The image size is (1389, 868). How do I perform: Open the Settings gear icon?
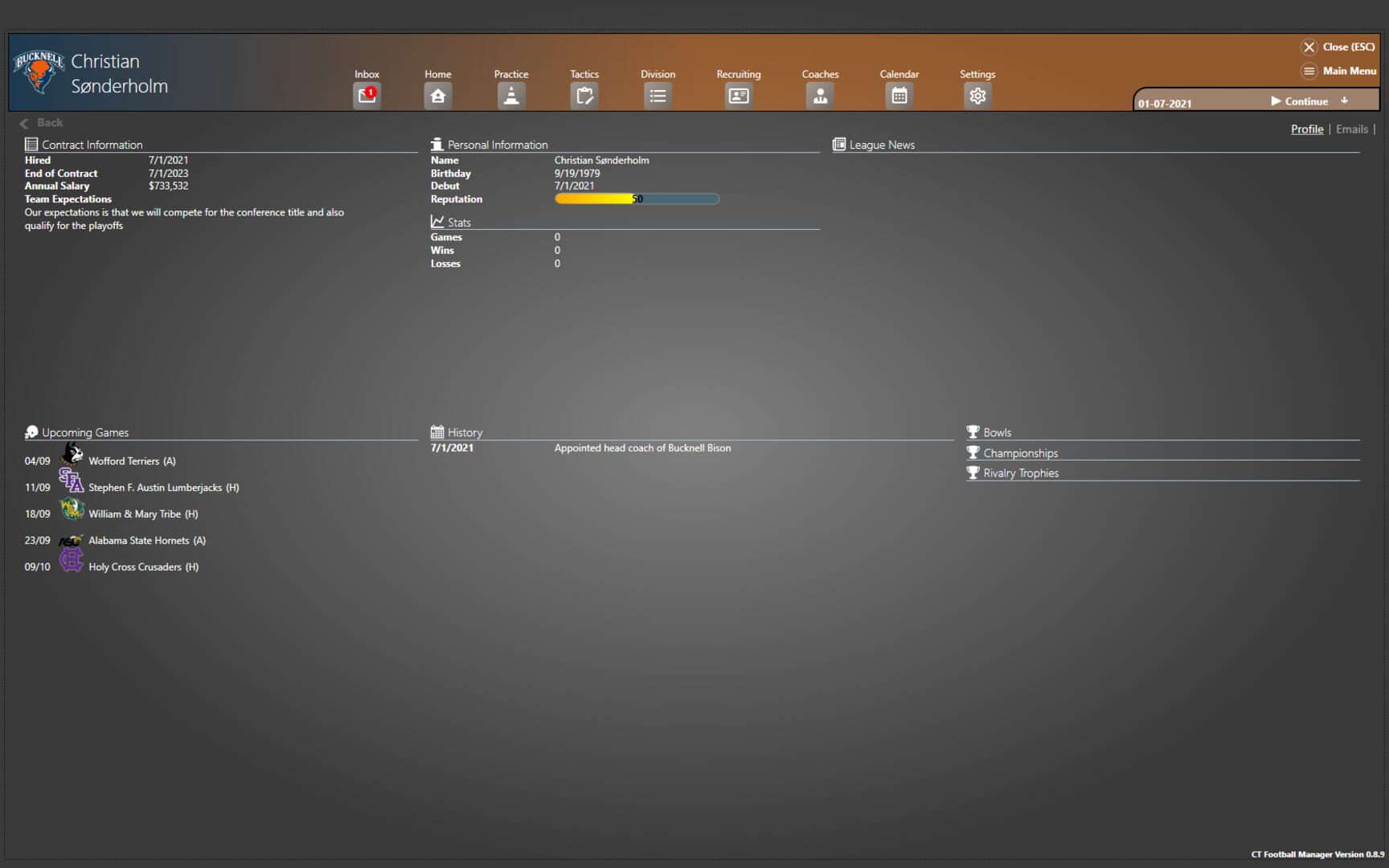(977, 96)
